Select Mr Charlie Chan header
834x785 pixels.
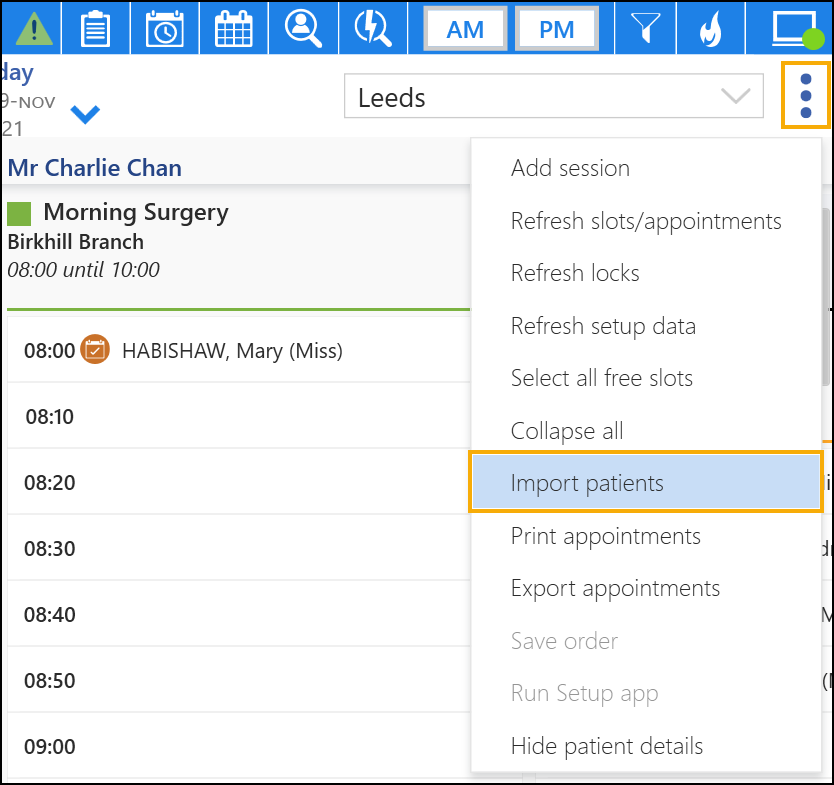(x=95, y=167)
